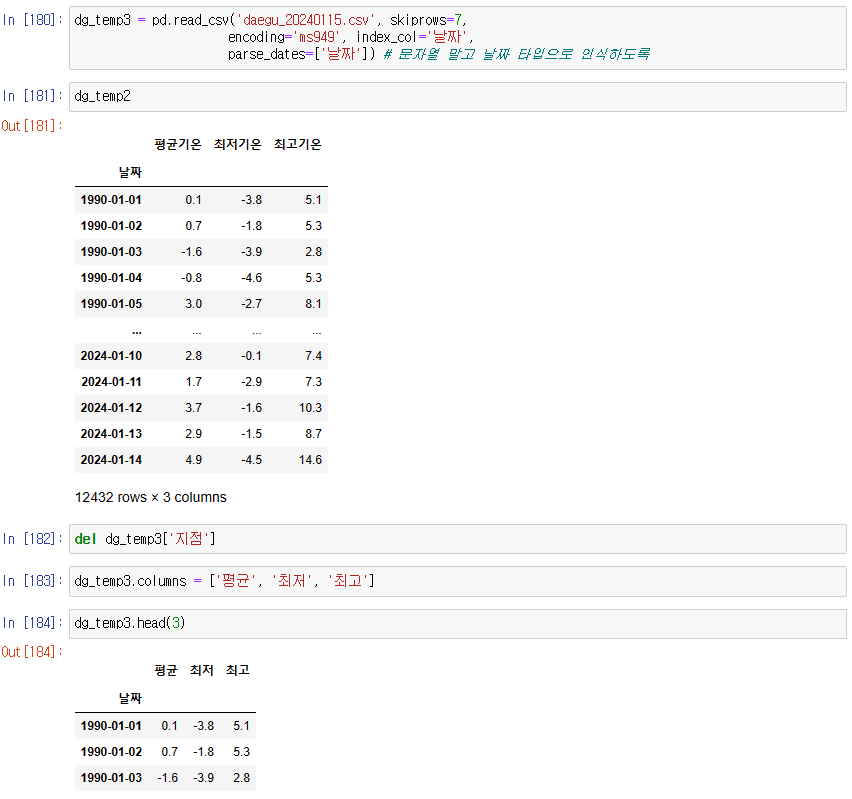Image resolution: width=852 pixels, height=799 pixels.
Task: Click the del dg_temp3 code cell
Action: point(458,539)
